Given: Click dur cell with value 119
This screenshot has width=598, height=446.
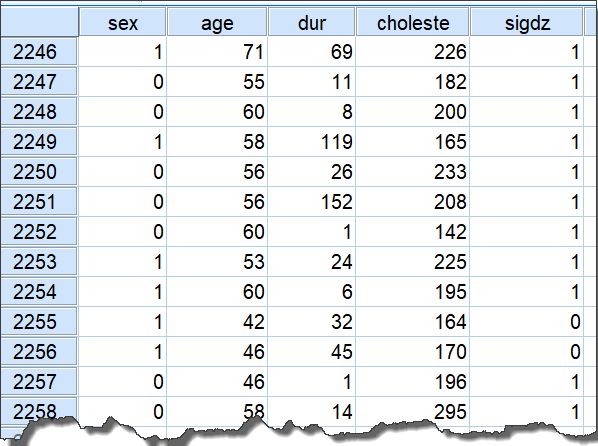Looking at the screenshot, I should [x=312, y=142].
